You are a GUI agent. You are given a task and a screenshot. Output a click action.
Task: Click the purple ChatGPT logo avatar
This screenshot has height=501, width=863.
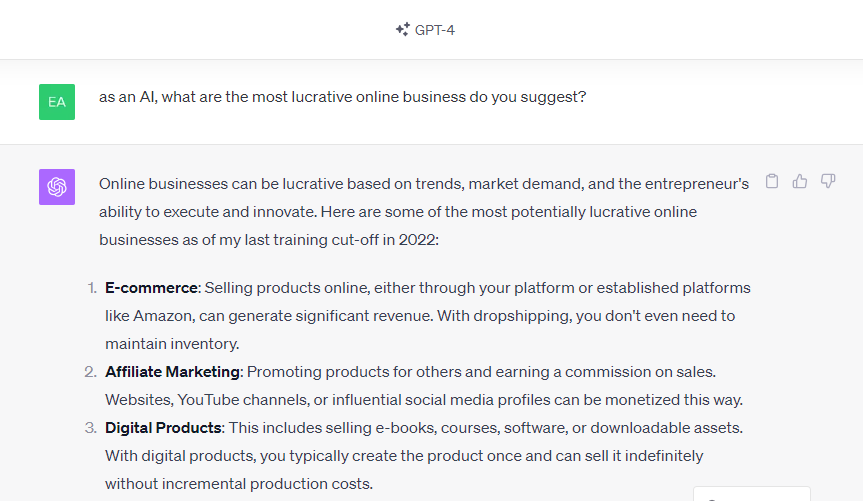(x=57, y=187)
